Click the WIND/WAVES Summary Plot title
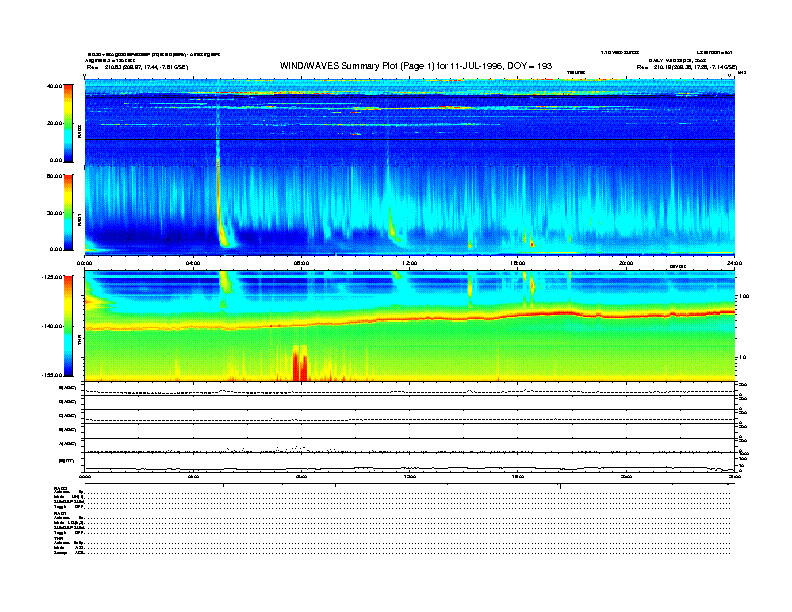 click(x=416, y=66)
